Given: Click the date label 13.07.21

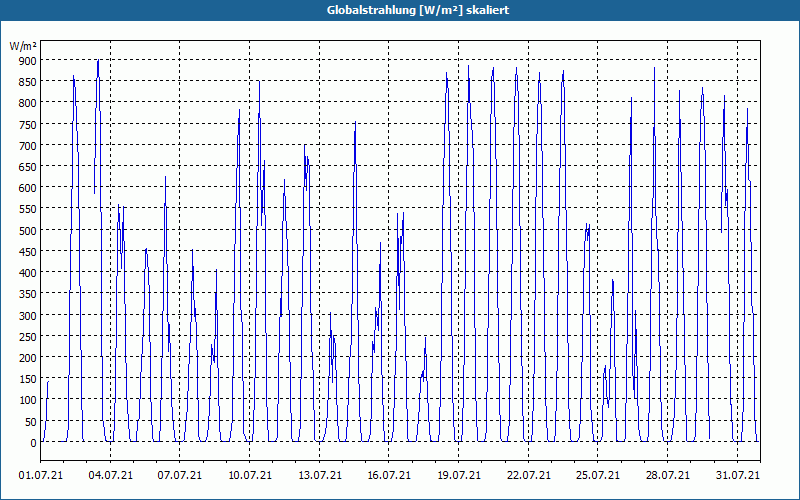Looking at the screenshot, I should [319, 475].
